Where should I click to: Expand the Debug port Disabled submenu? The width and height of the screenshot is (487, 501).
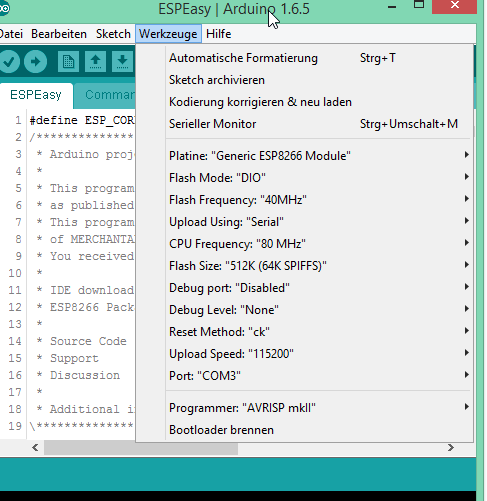tap(304, 288)
